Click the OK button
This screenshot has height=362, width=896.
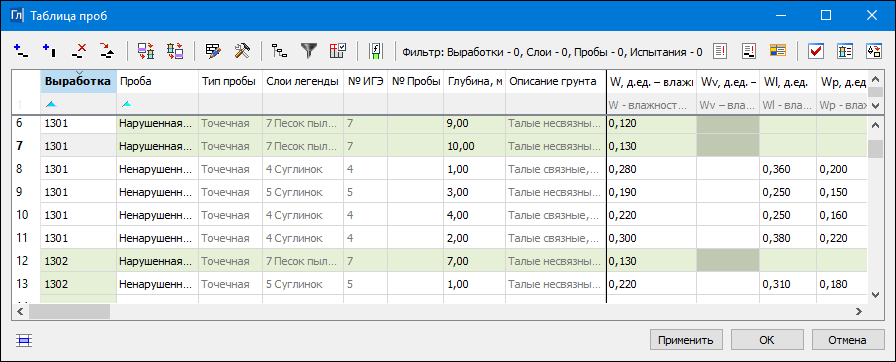click(767, 340)
